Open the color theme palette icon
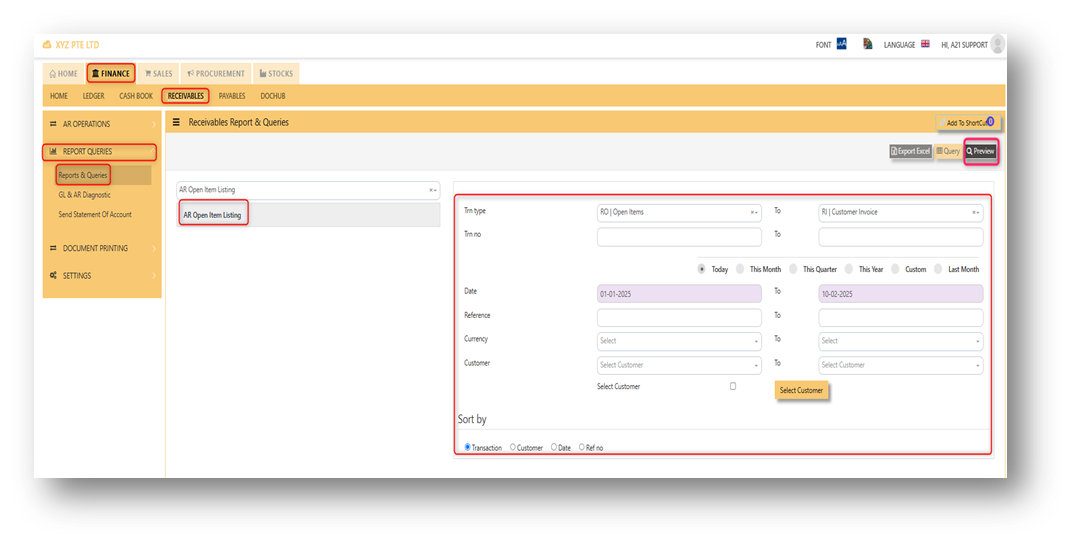 coord(867,44)
